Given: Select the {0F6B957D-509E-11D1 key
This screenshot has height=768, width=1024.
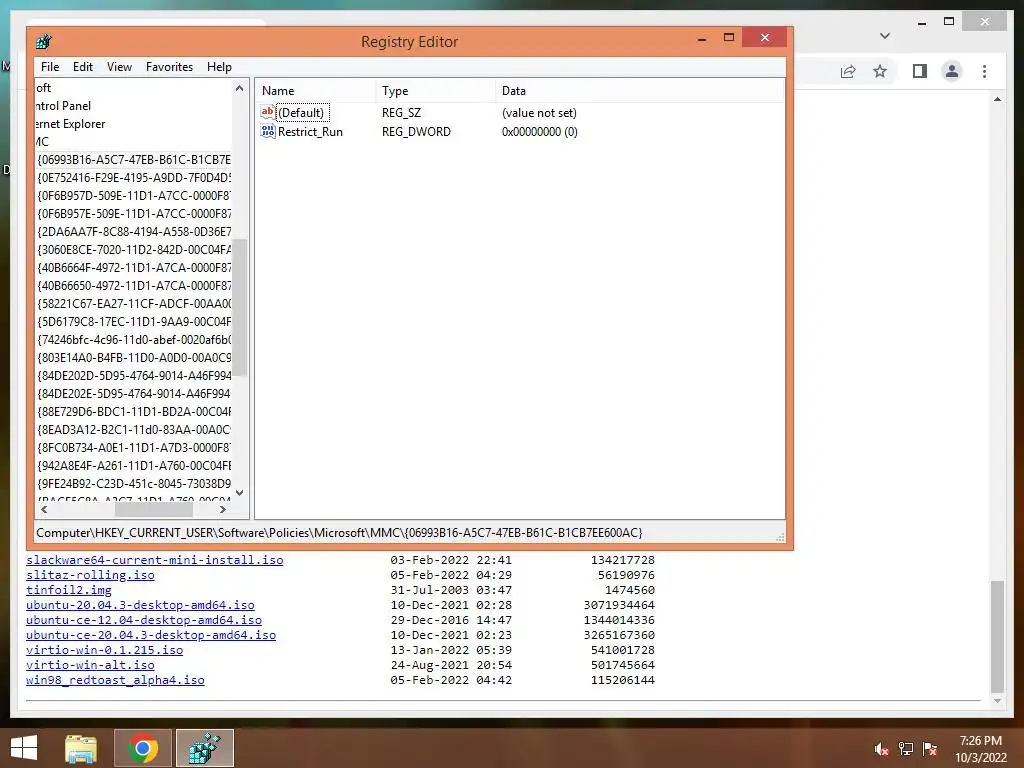Looking at the screenshot, I should (x=134, y=195).
